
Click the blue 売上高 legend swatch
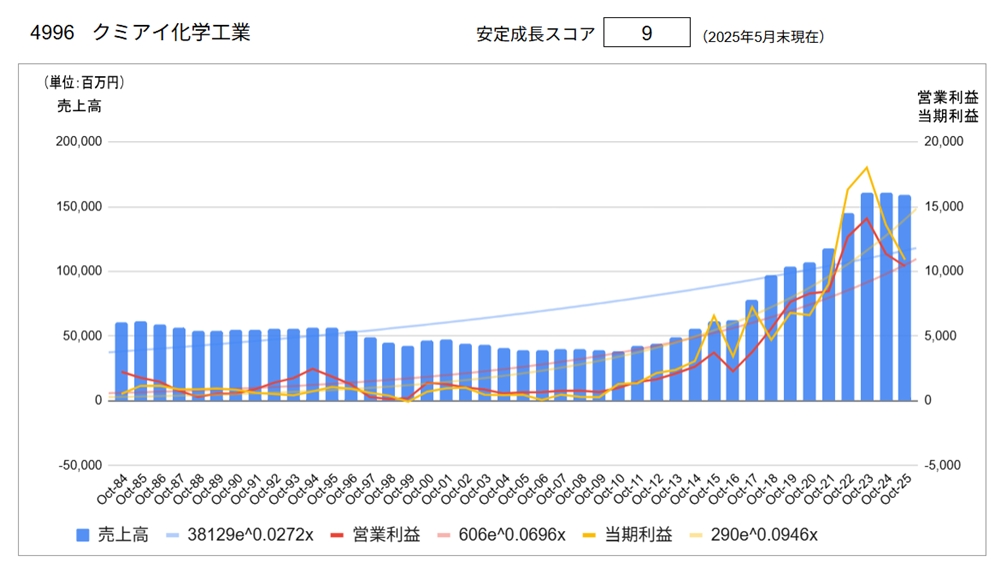(83, 535)
